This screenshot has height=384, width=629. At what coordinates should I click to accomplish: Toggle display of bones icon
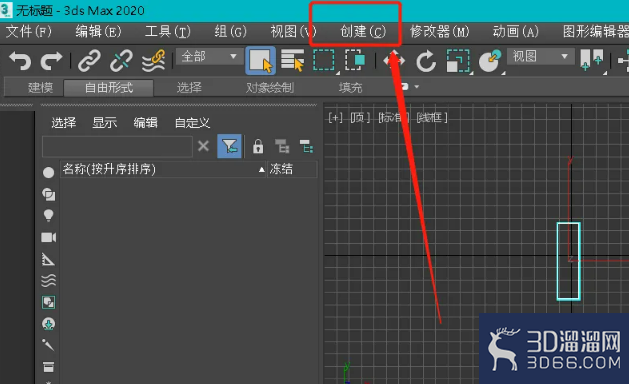click(48, 345)
